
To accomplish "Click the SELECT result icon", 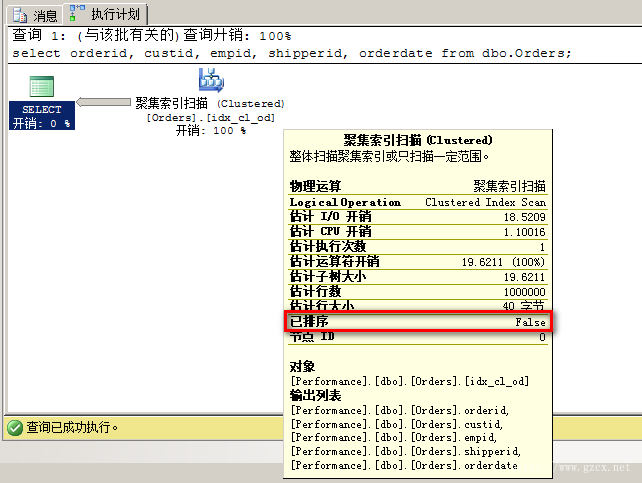I will pyautogui.click(x=42, y=86).
